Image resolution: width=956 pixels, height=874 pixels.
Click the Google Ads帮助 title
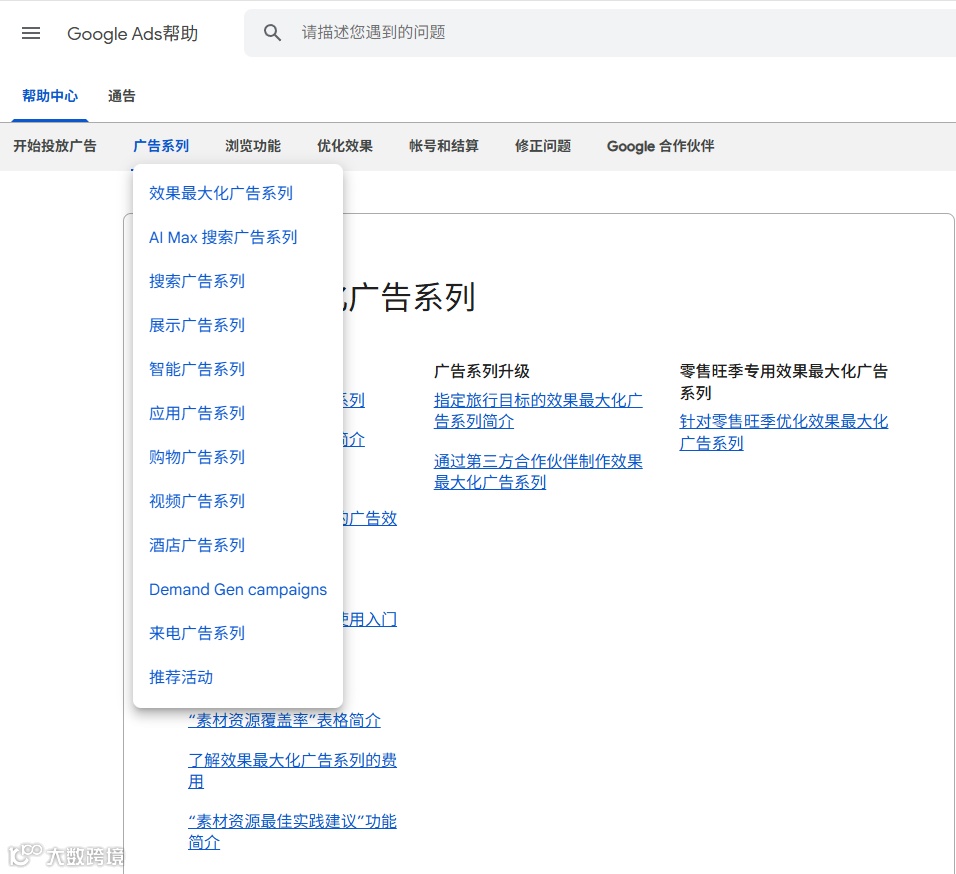(132, 34)
